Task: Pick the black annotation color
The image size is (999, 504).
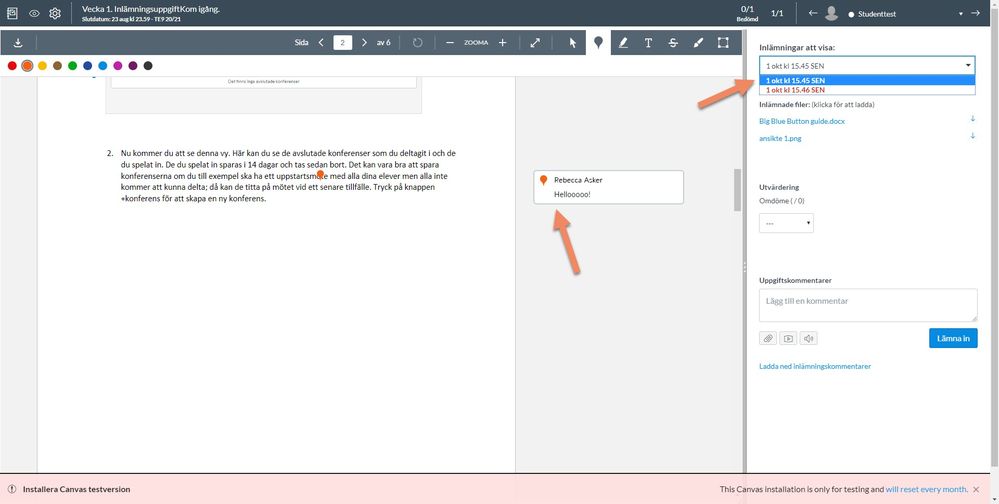Action: click(x=148, y=66)
